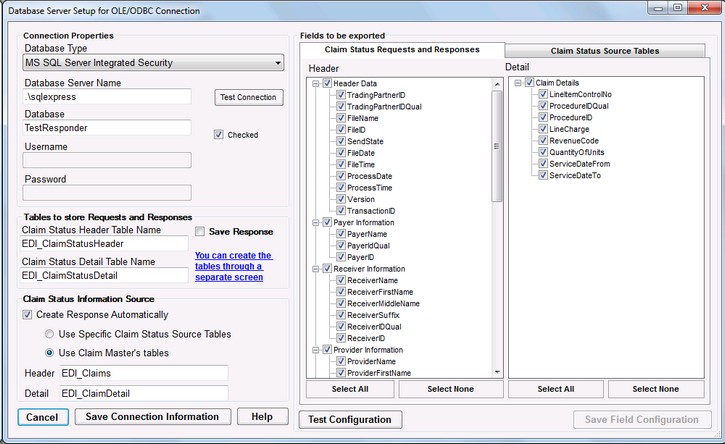This screenshot has height=444, width=725.
Task: Toggle the Checked checkbox
Action: tap(219, 134)
